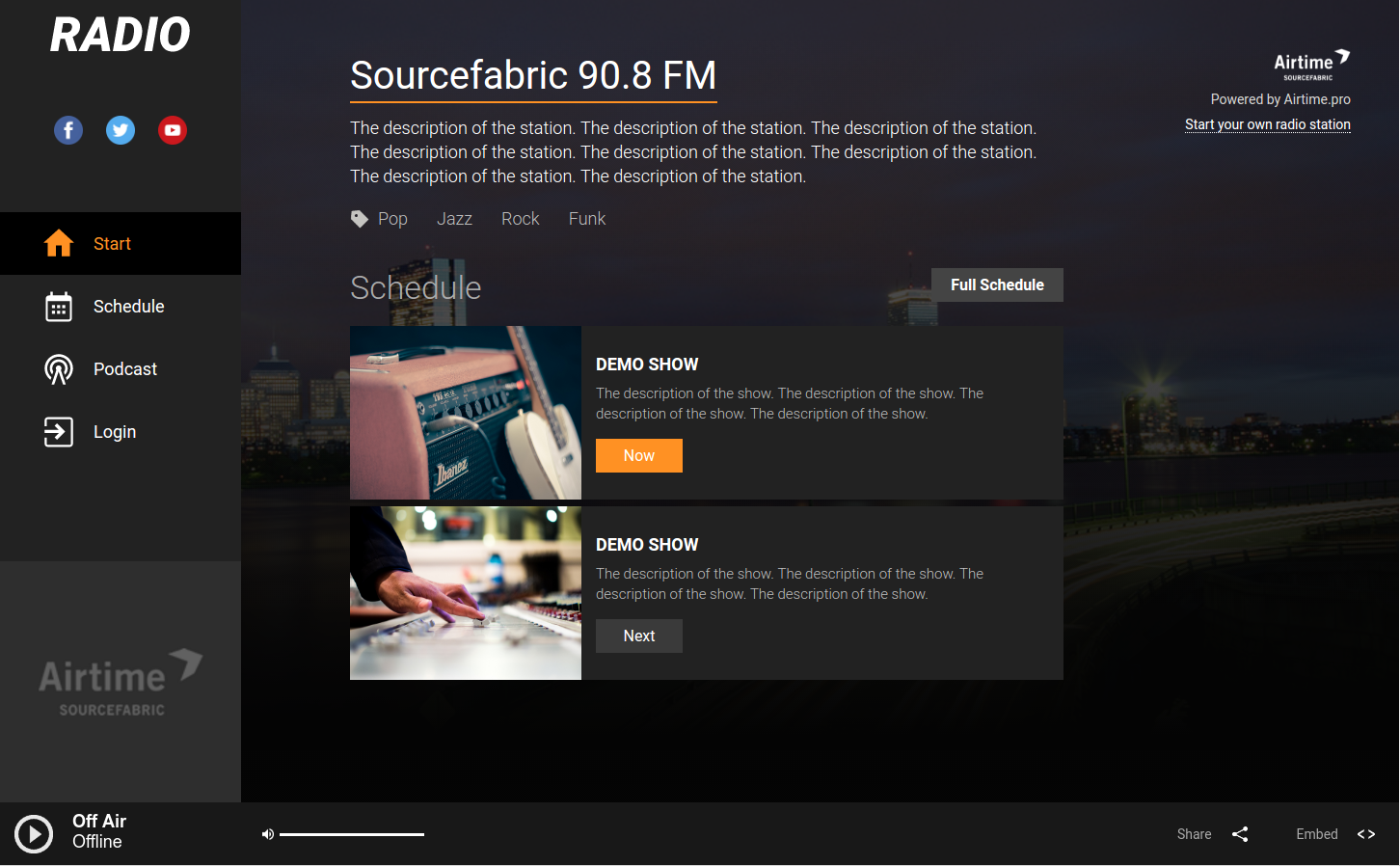Open the Podcast menu item
Viewport: 1400px width, 866px height.
pyautogui.click(x=121, y=369)
